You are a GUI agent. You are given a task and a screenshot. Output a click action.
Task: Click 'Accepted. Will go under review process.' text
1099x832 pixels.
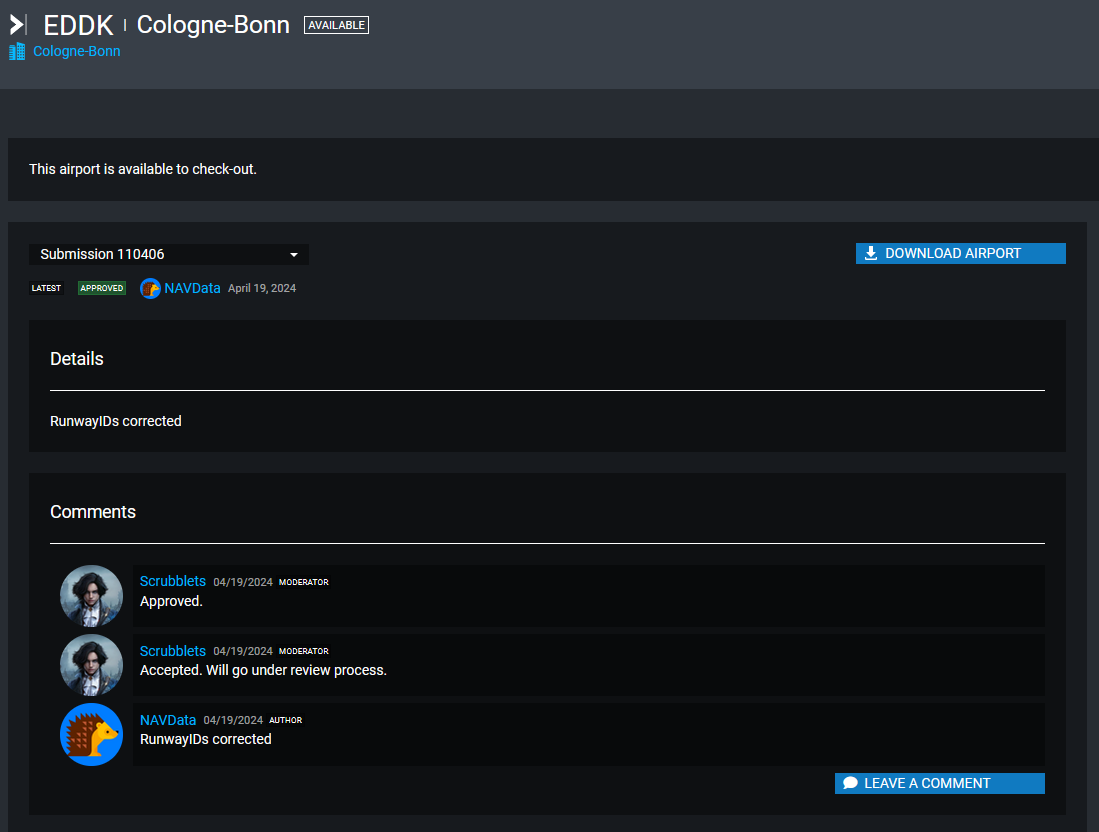(263, 670)
